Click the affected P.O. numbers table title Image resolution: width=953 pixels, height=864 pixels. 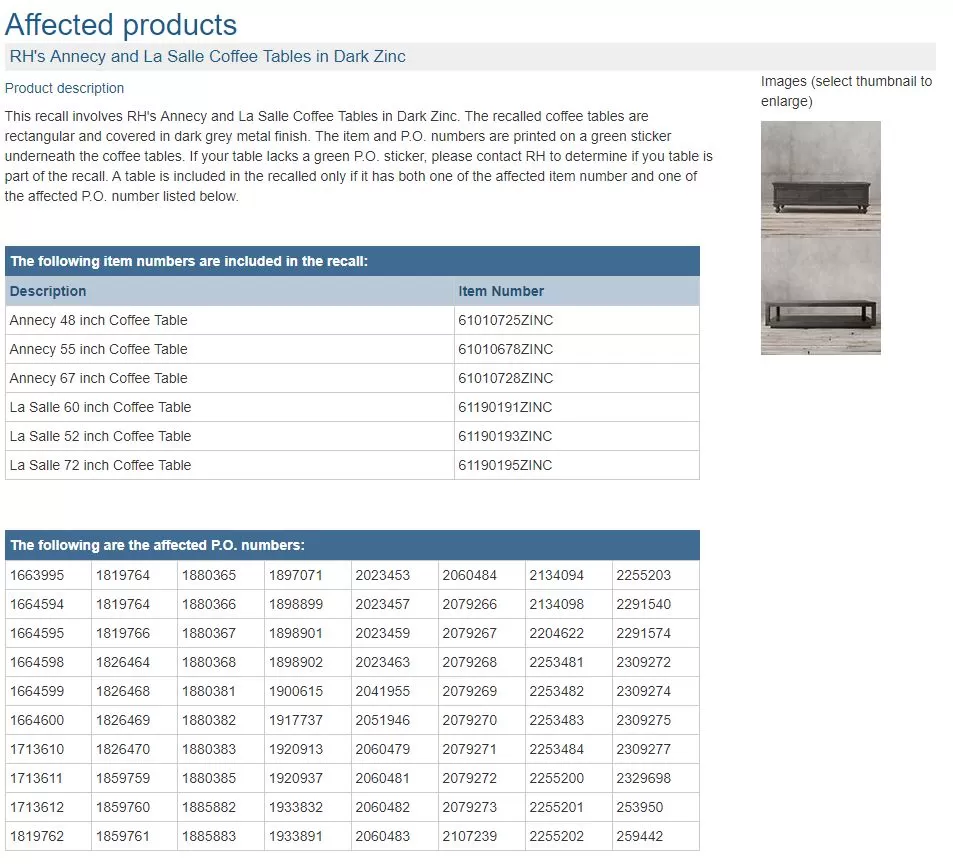(353, 545)
